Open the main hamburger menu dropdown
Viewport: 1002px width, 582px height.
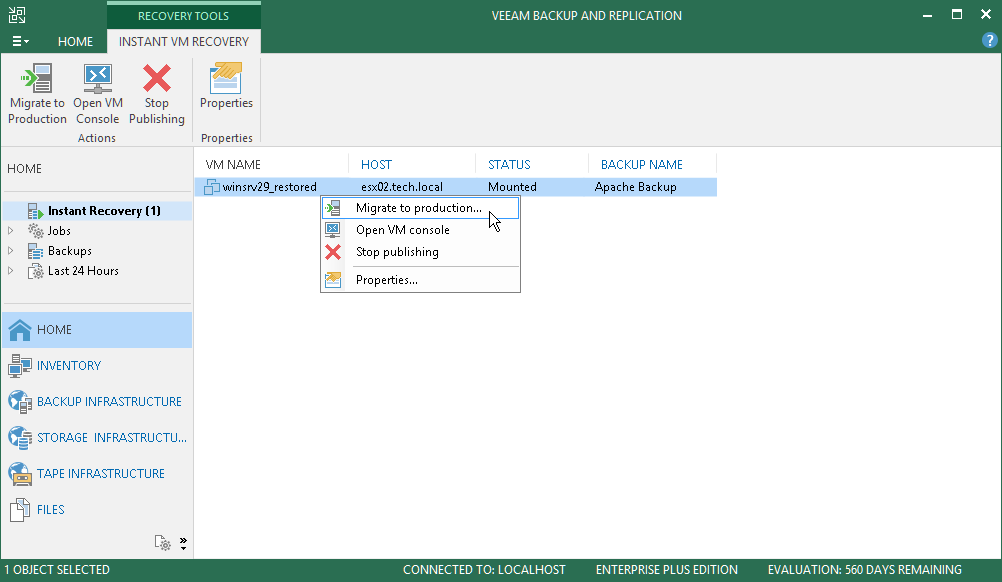(20, 42)
